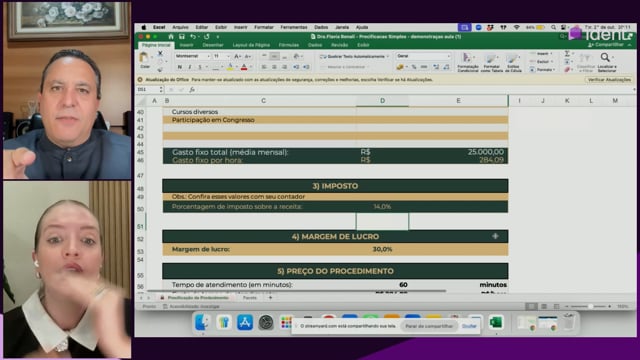640x360 pixels.
Task: Click the AutoSum sigma icon
Action: coord(567,53)
